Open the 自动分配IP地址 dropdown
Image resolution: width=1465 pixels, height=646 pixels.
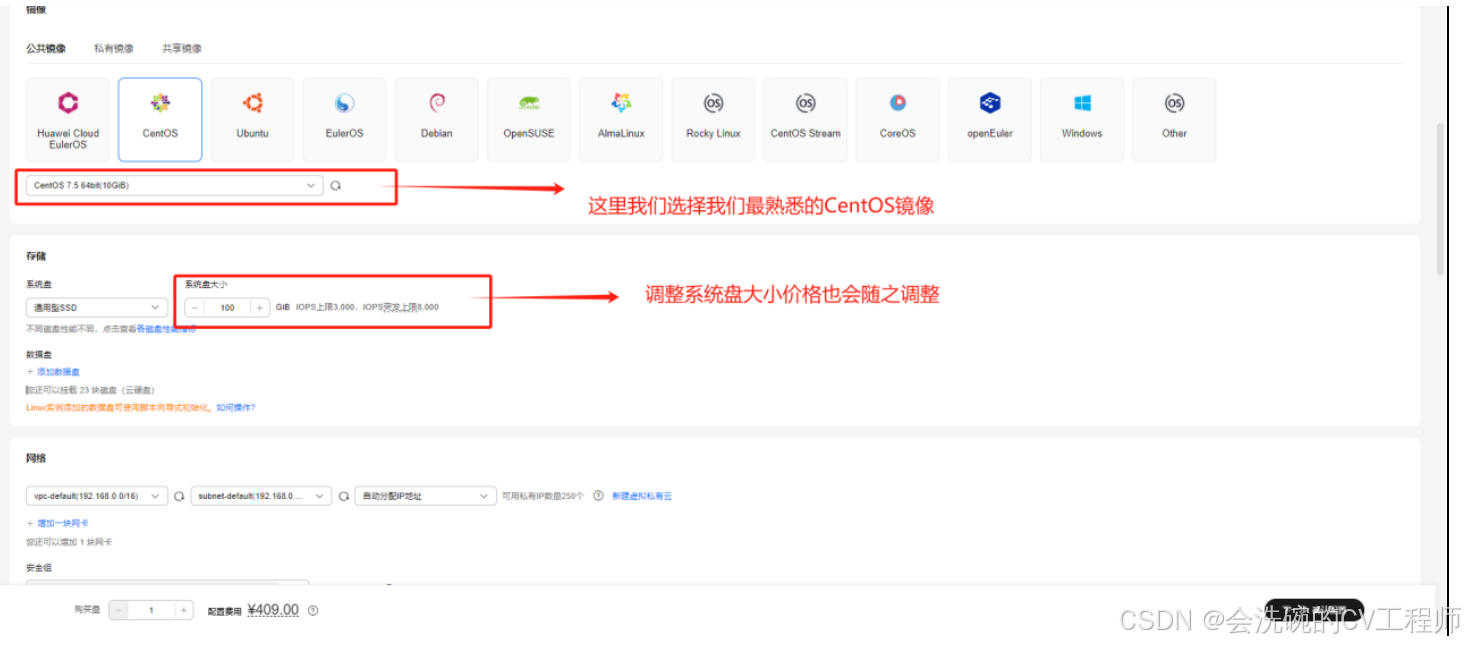425,496
